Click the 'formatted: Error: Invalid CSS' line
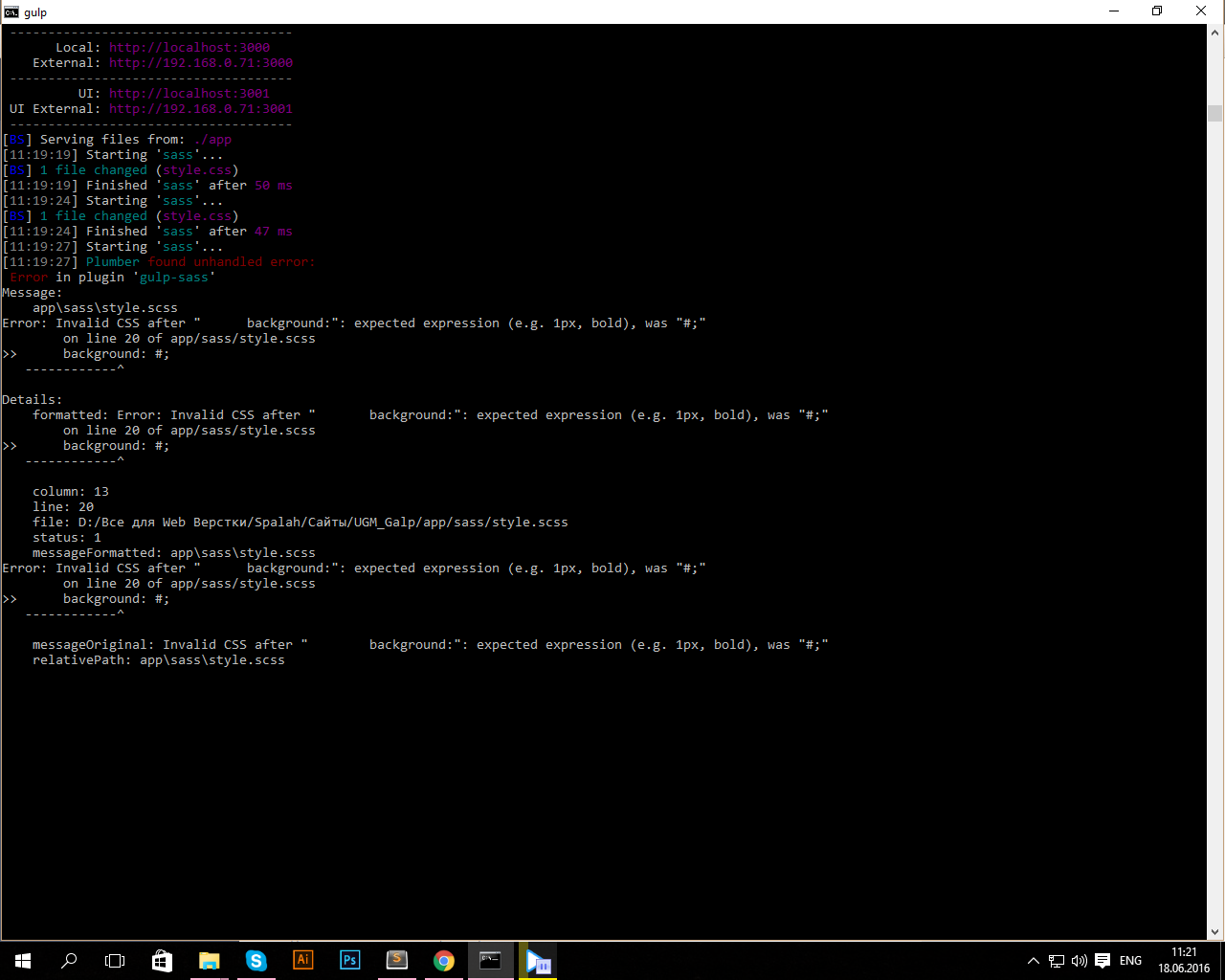 [431, 415]
